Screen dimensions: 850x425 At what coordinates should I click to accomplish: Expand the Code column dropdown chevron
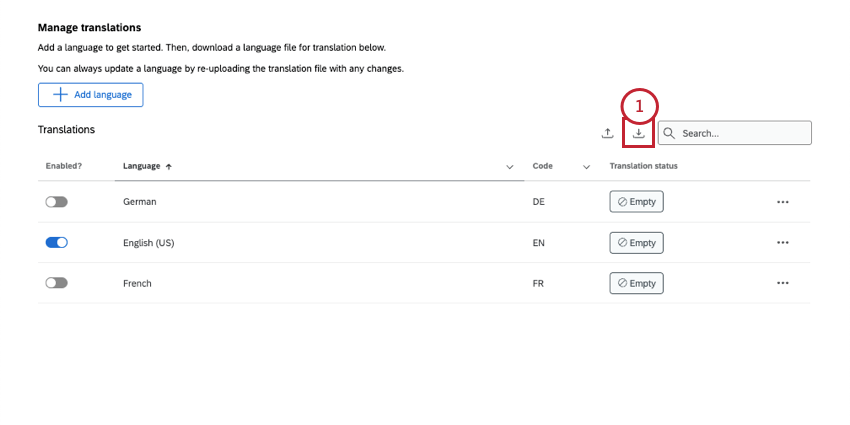coord(586,166)
